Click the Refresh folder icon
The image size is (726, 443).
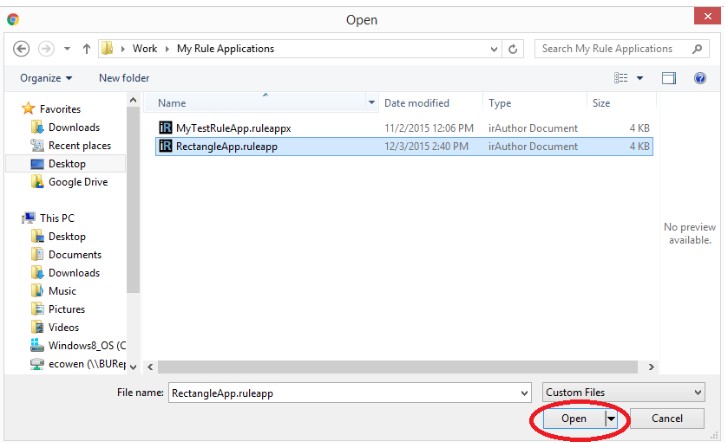514,48
